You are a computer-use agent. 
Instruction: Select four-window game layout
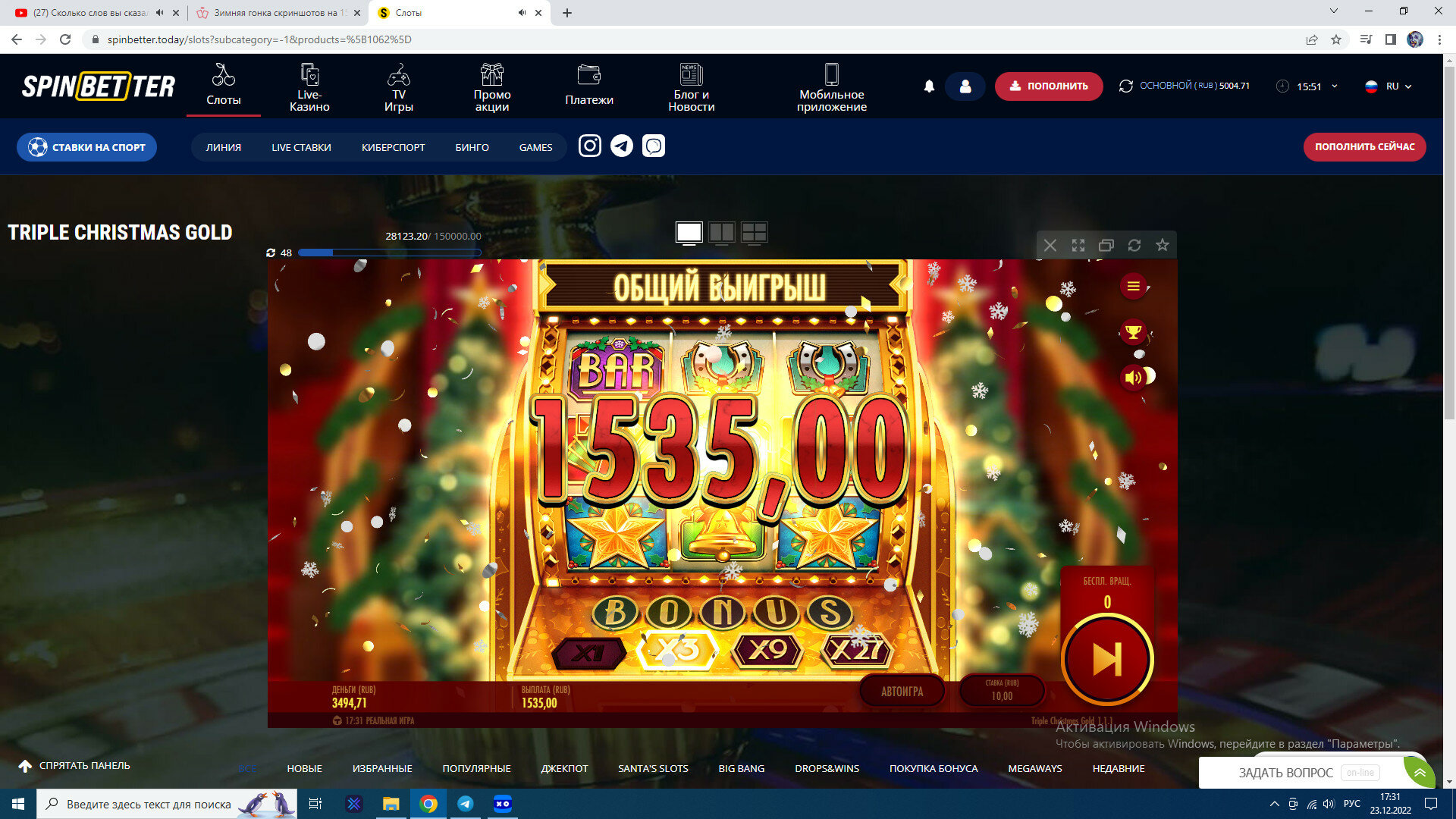coord(754,233)
